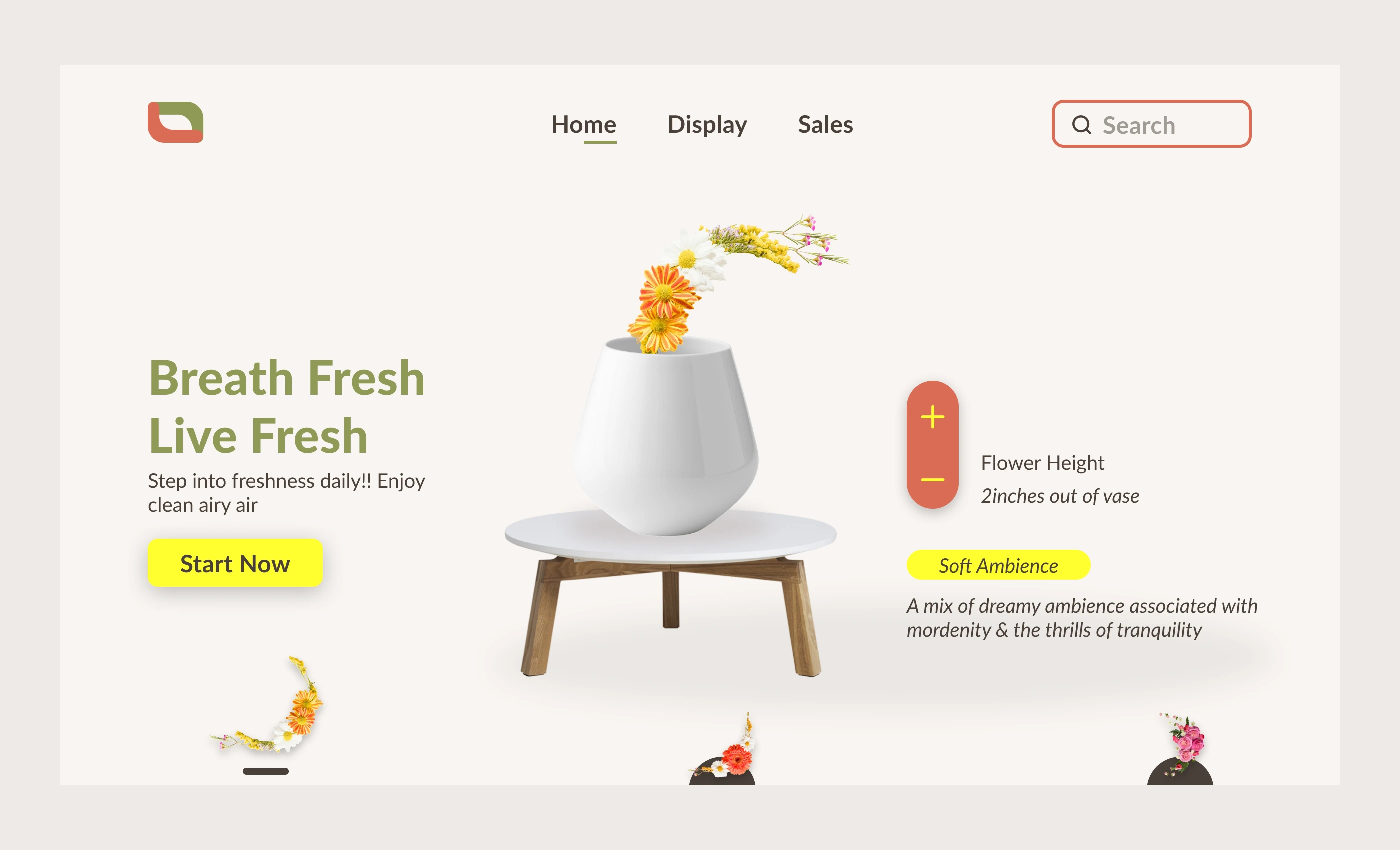Click the green and coral brand logo
This screenshot has width=1400, height=850.
coord(175,122)
